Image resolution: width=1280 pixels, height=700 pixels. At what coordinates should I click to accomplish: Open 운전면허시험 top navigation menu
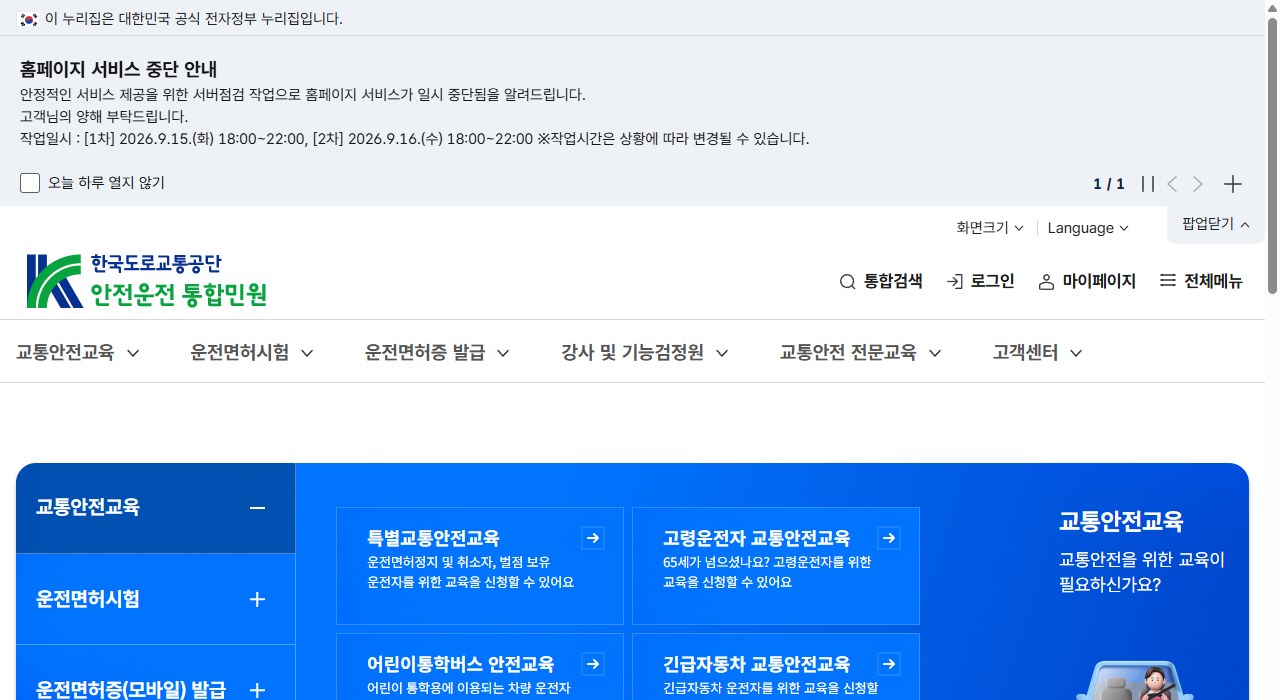coord(252,352)
